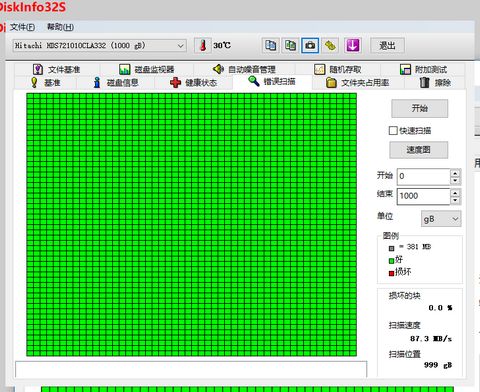Click the 87.3 MB/s scan speed value

click(x=431, y=339)
